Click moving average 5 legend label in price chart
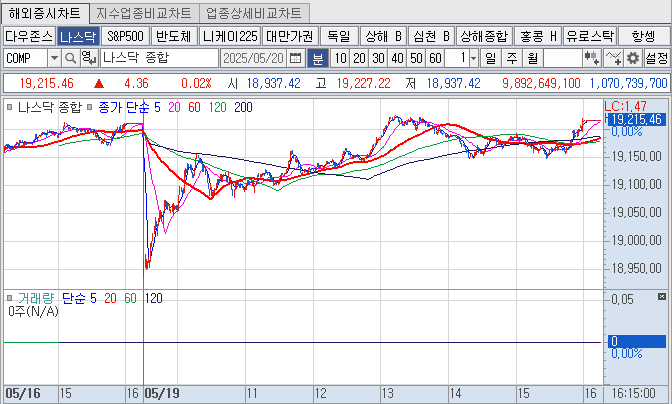Screen dimensions: 672x404 coord(157,107)
